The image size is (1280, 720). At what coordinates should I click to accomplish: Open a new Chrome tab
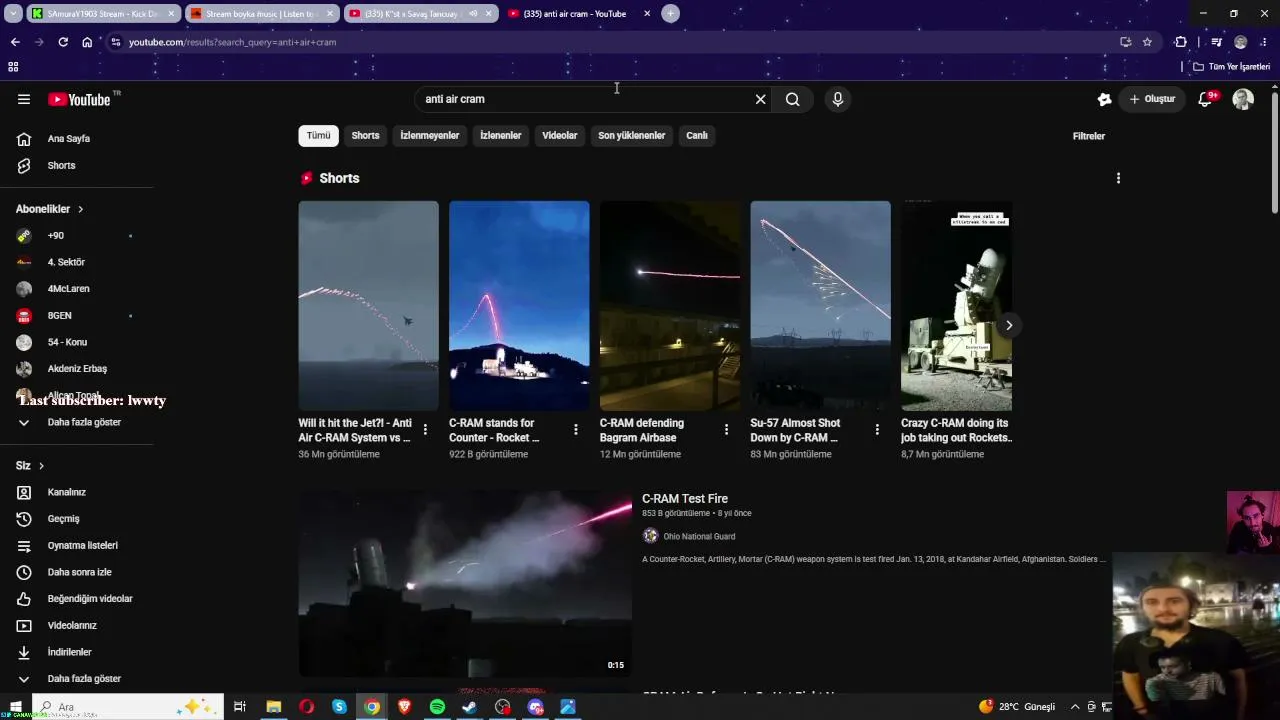pos(670,14)
